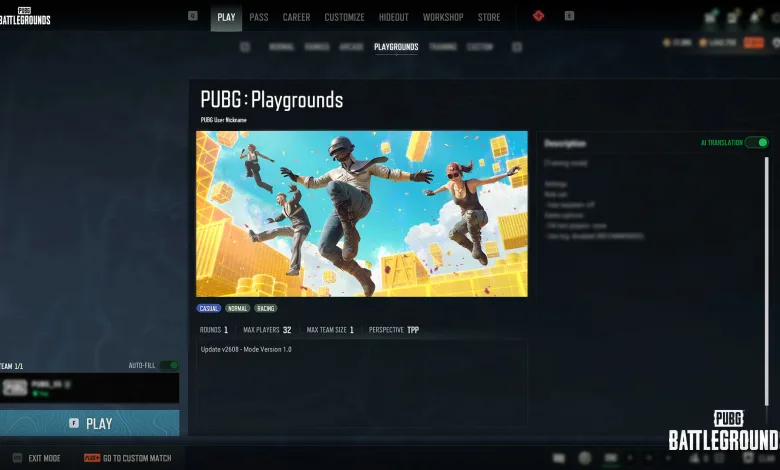Click the Playgrounds artwork thumbnail
The height and width of the screenshot is (470, 780).
coord(362,214)
